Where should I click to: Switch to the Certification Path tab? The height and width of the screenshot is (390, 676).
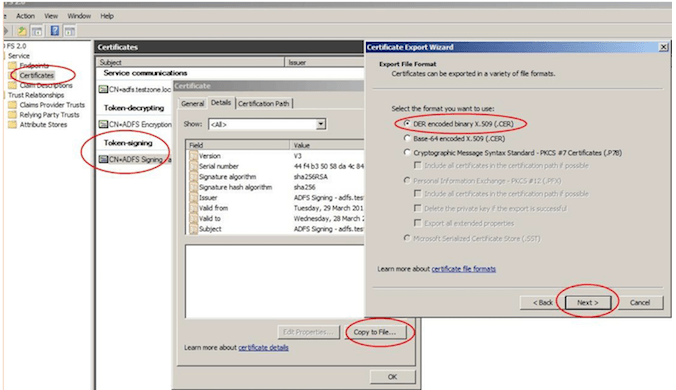click(x=264, y=103)
